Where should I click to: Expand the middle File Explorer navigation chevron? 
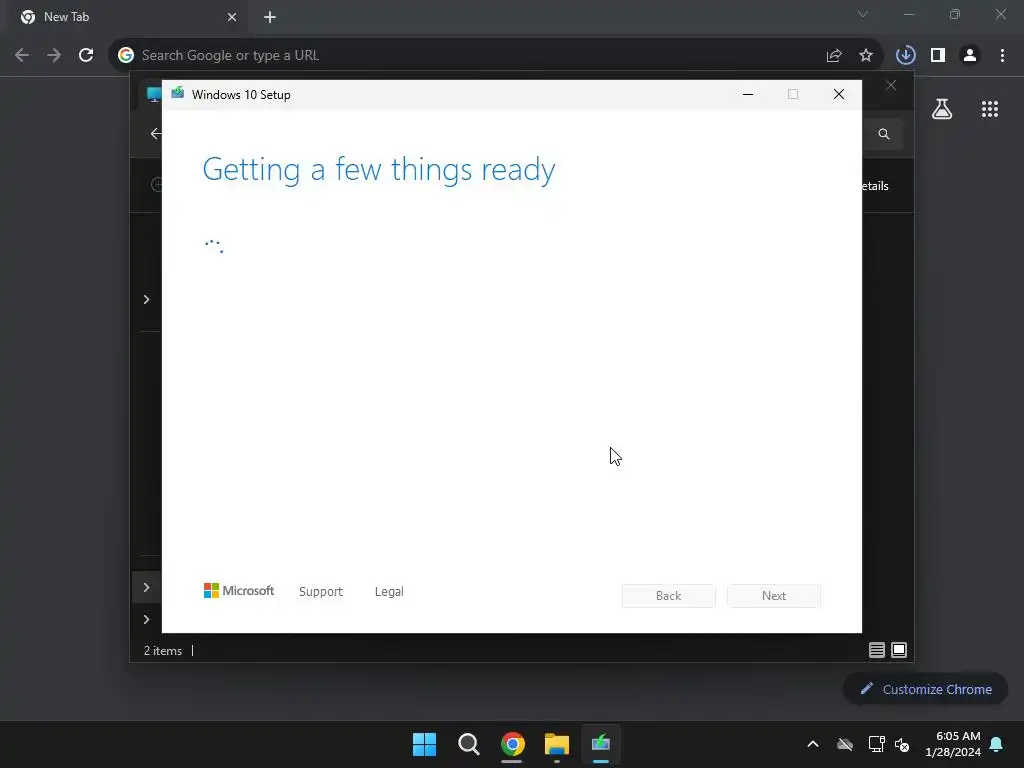point(146,587)
